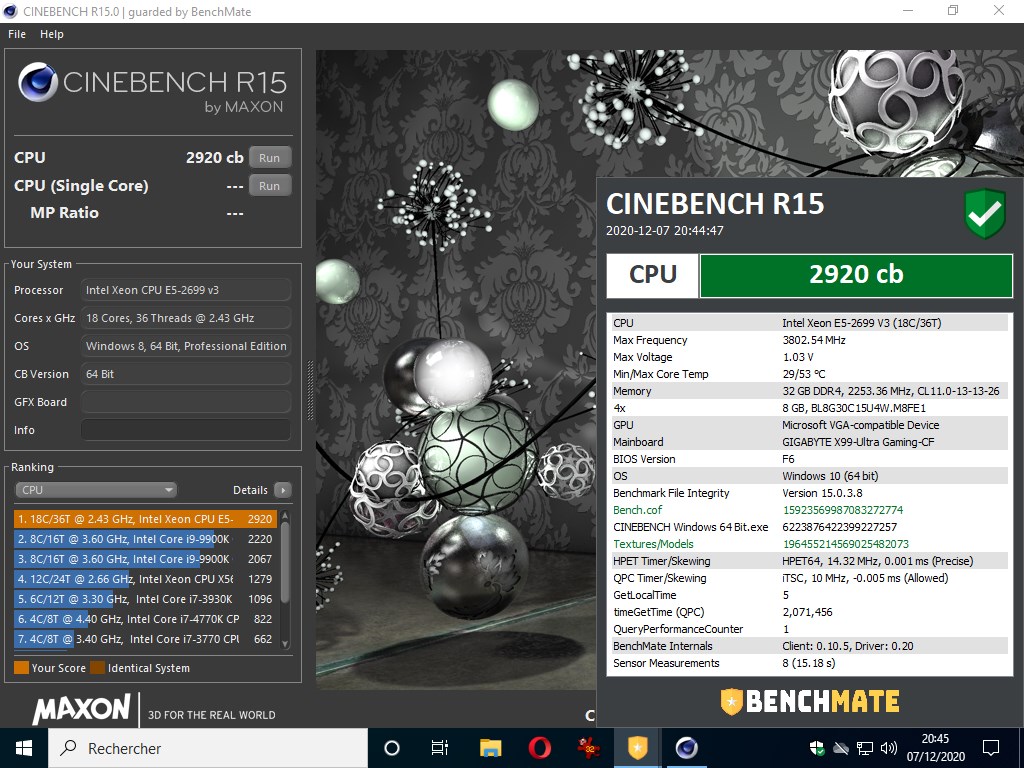The height and width of the screenshot is (768, 1024).
Task: Open the File menu
Action: [x=17, y=34]
